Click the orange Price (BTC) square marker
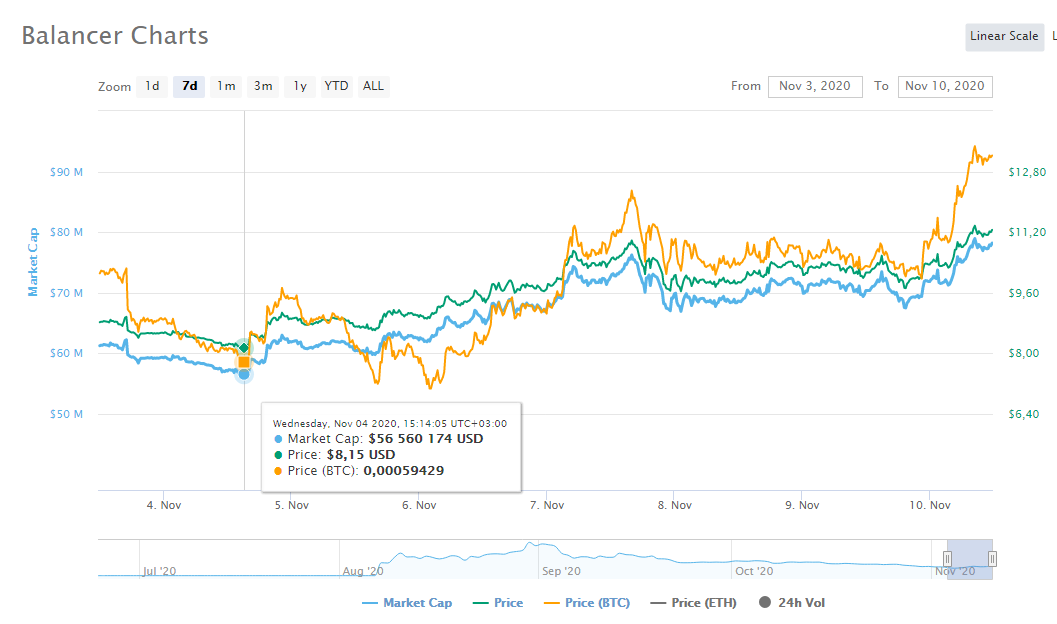Screen dimensions: 1057x624 coord(244,362)
